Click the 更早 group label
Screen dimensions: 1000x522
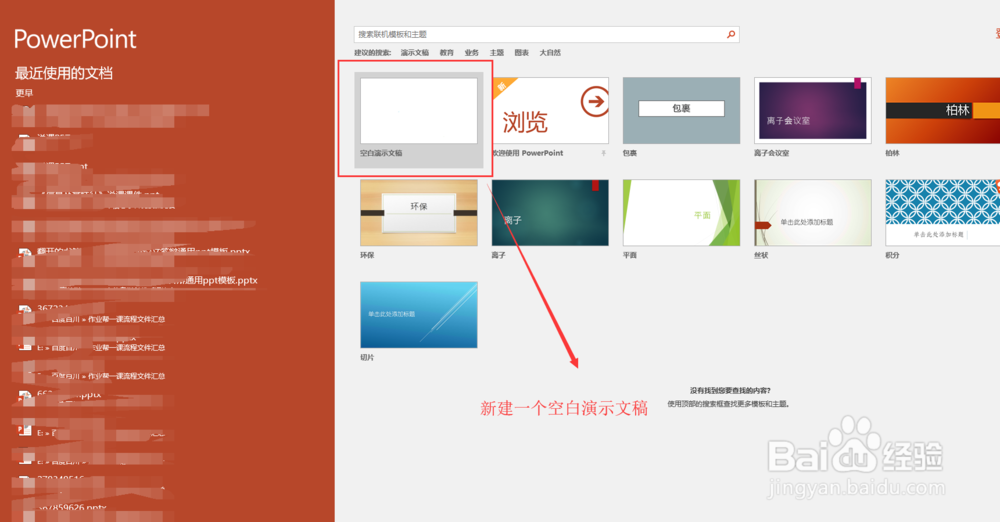coord(24,93)
